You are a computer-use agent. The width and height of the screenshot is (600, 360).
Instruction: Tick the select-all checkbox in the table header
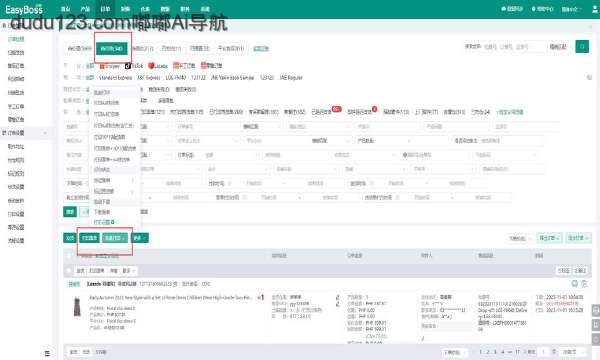point(69,256)
